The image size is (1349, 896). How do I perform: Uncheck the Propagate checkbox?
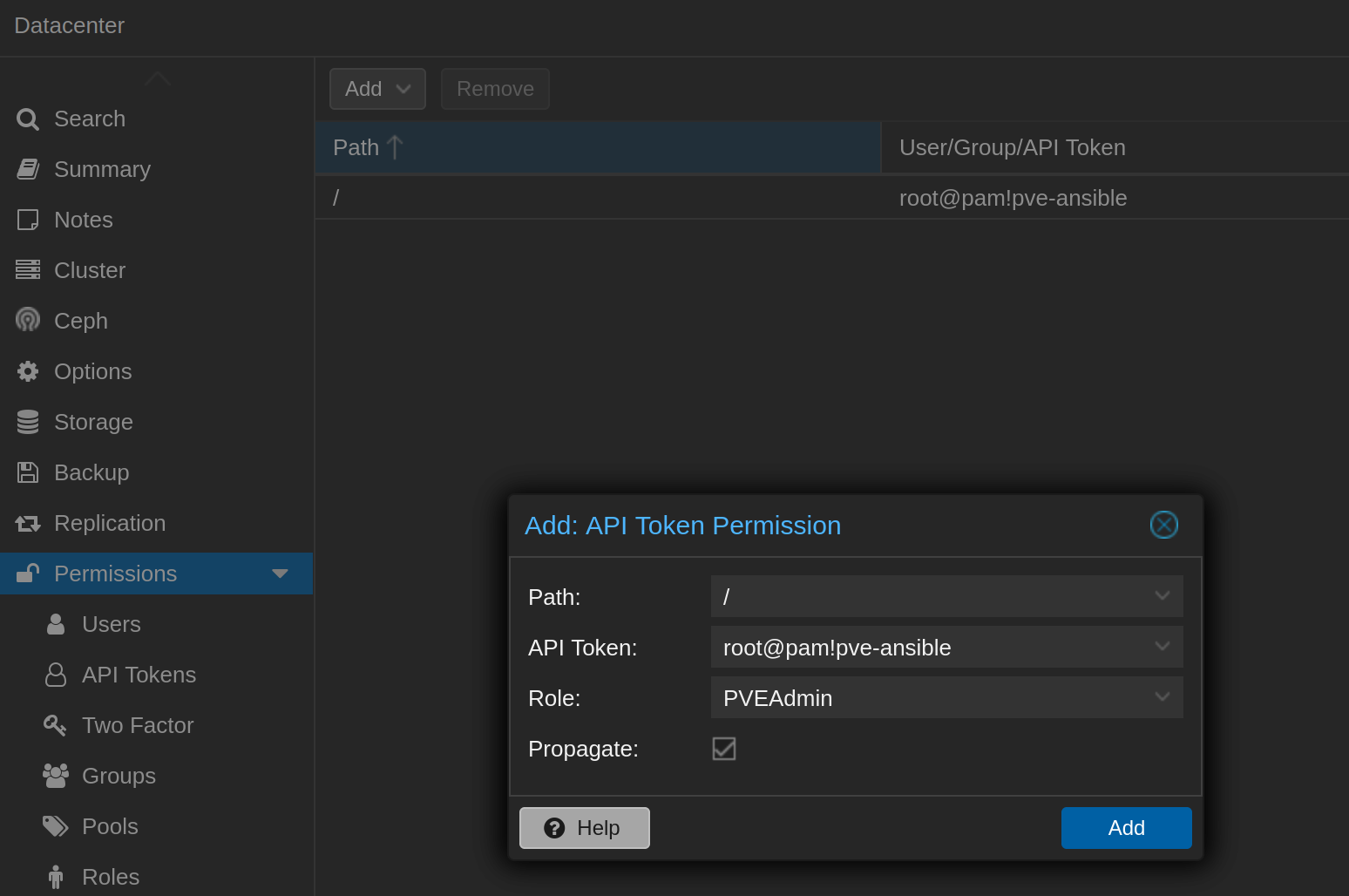pos(724,749)
